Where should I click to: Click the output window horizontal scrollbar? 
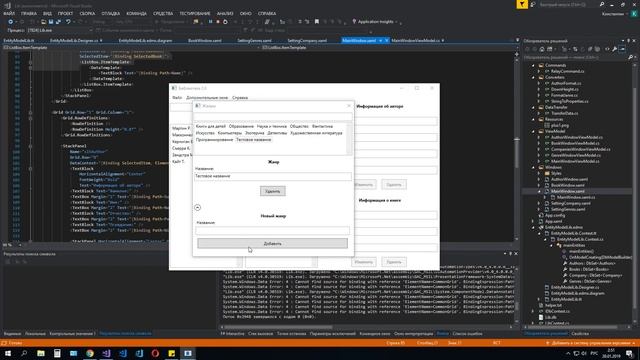point(278,327)
